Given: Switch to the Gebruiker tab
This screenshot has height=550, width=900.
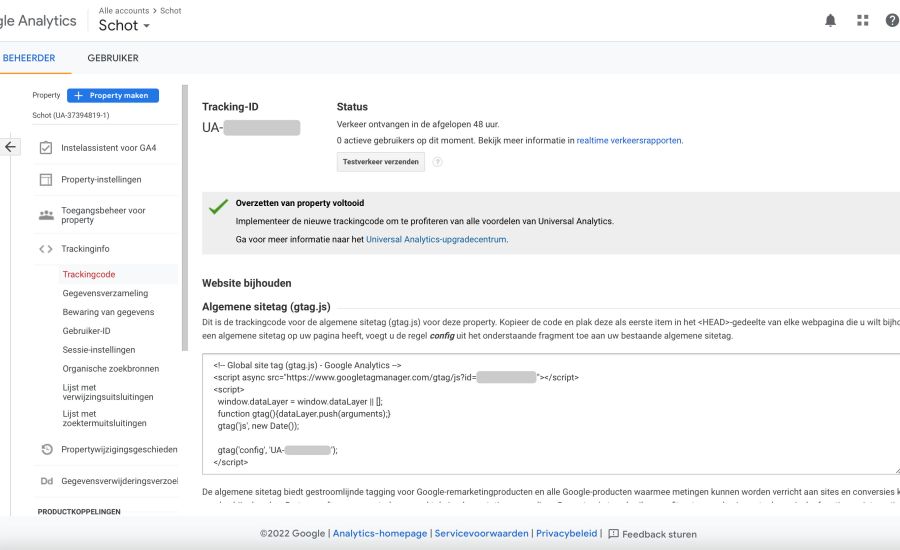Looking at the screenshot, I should (x=113, y=59).
